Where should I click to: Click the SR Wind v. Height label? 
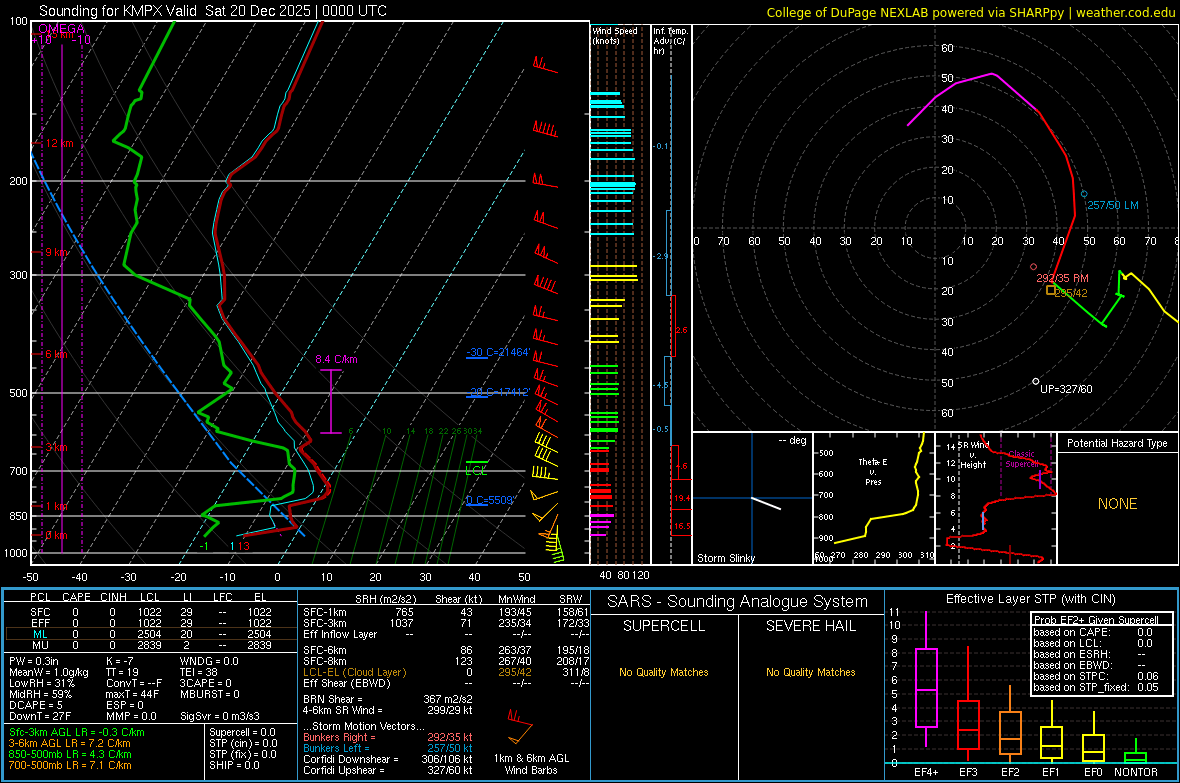973,455
